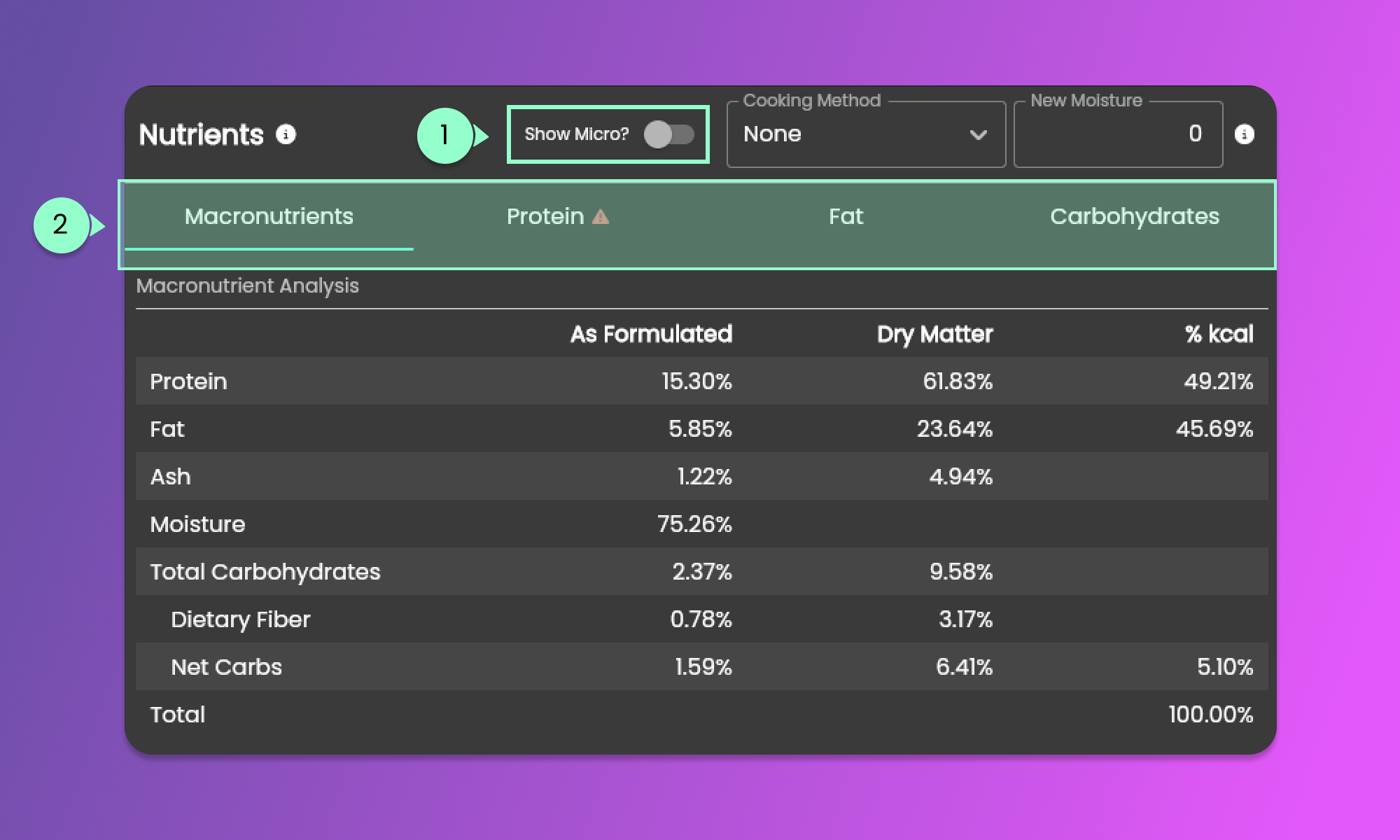Click info icon next to New Moisture field
This screenshot has height=840, width=1400.
(1244, 134)
